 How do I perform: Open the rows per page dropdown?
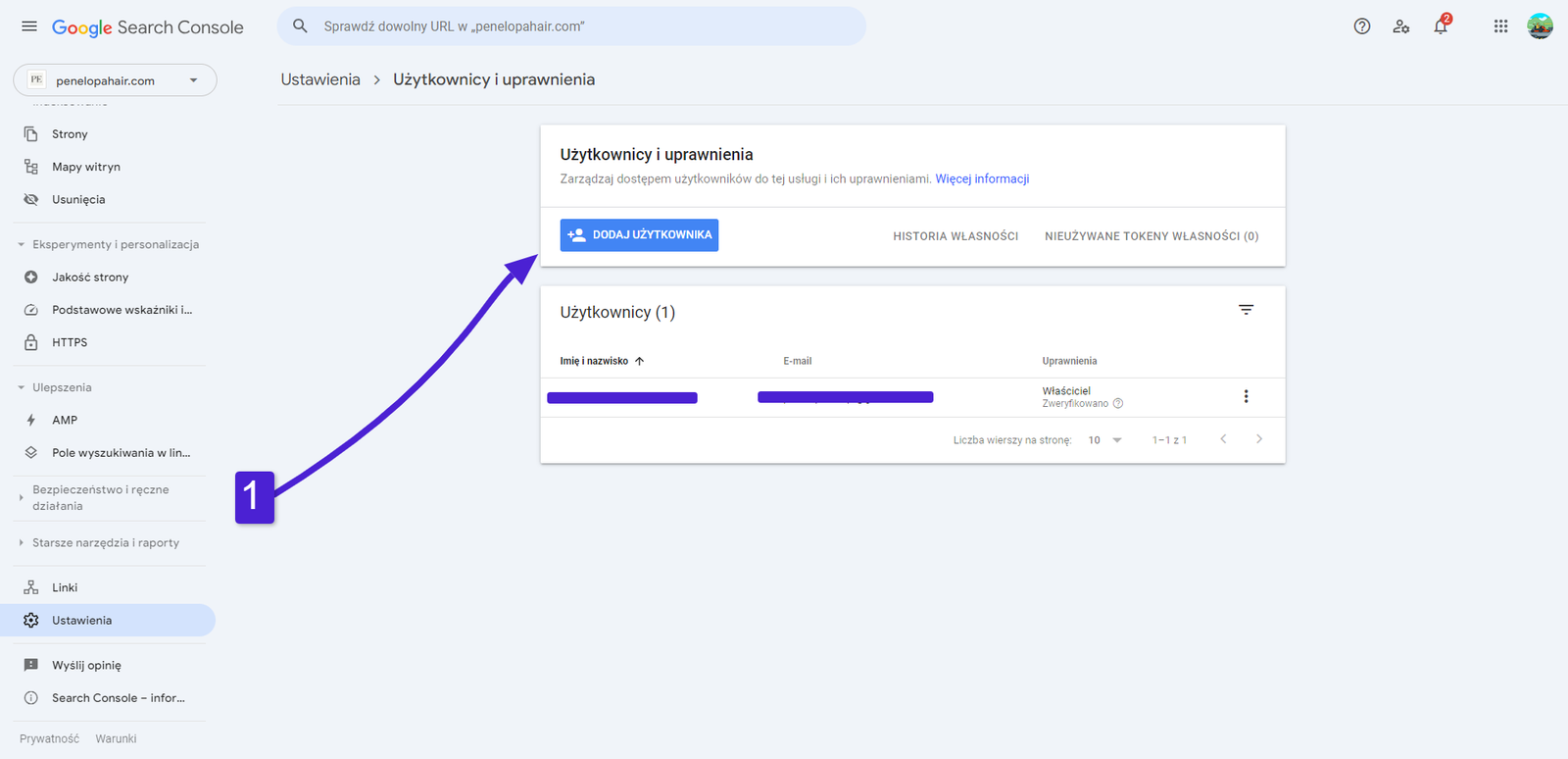point(1104,440)
